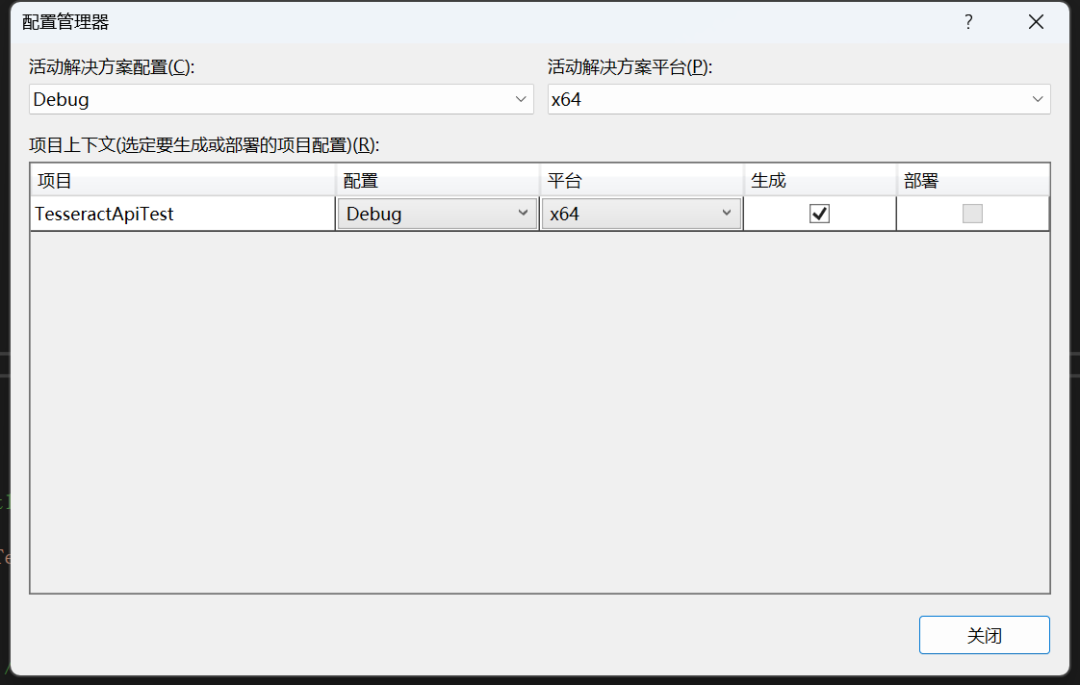This screenshot has width=1080, height=685.
Task: Click the 平台 column header
Action: [x=641, y=180]
